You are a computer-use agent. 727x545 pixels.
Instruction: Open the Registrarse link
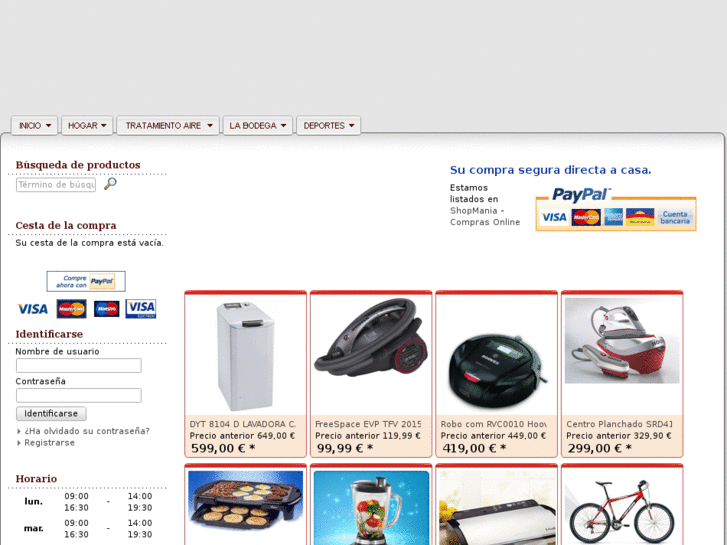tap(49, 442)
